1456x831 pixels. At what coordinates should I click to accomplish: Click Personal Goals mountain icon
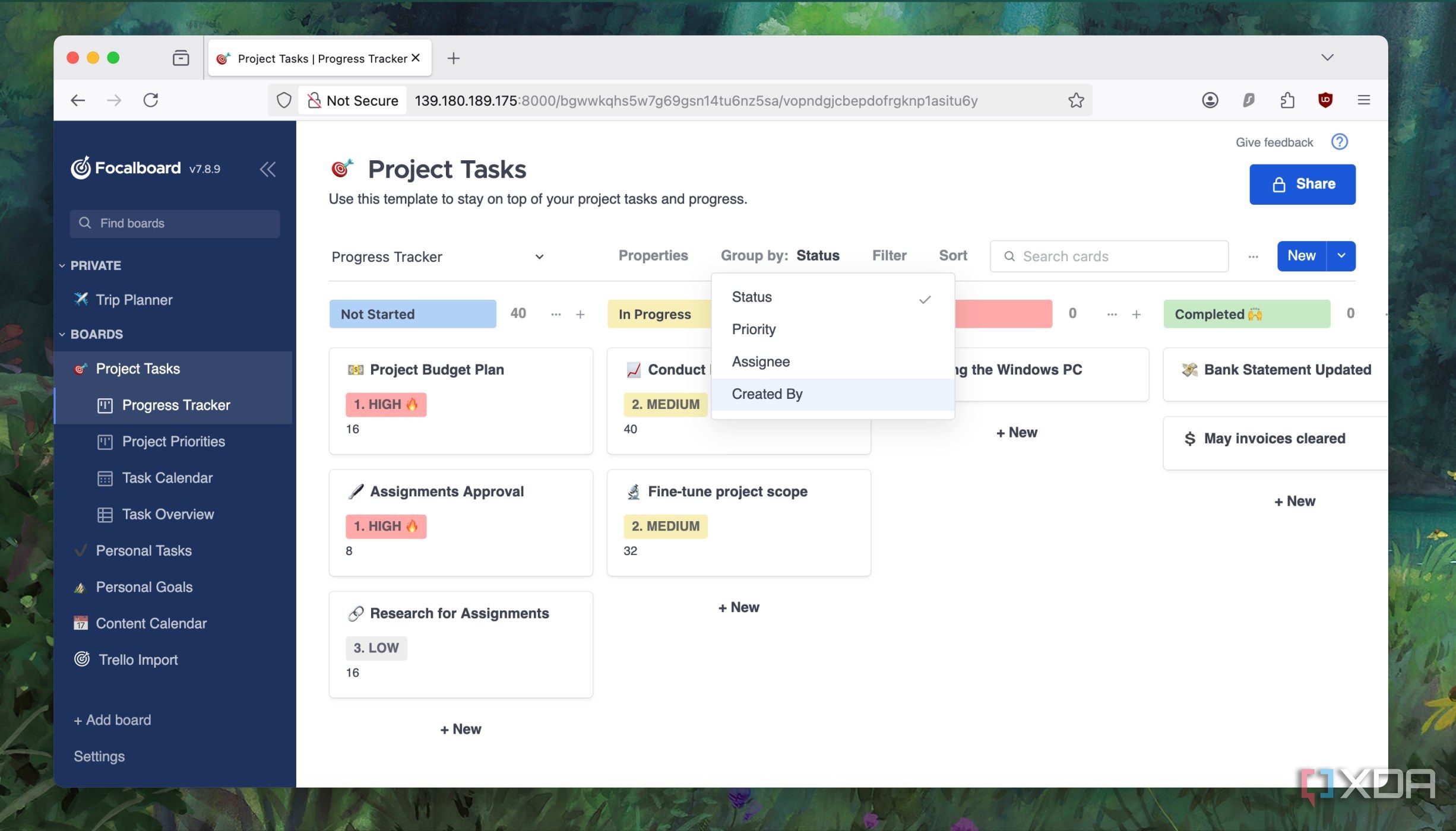tap(80, 588)
